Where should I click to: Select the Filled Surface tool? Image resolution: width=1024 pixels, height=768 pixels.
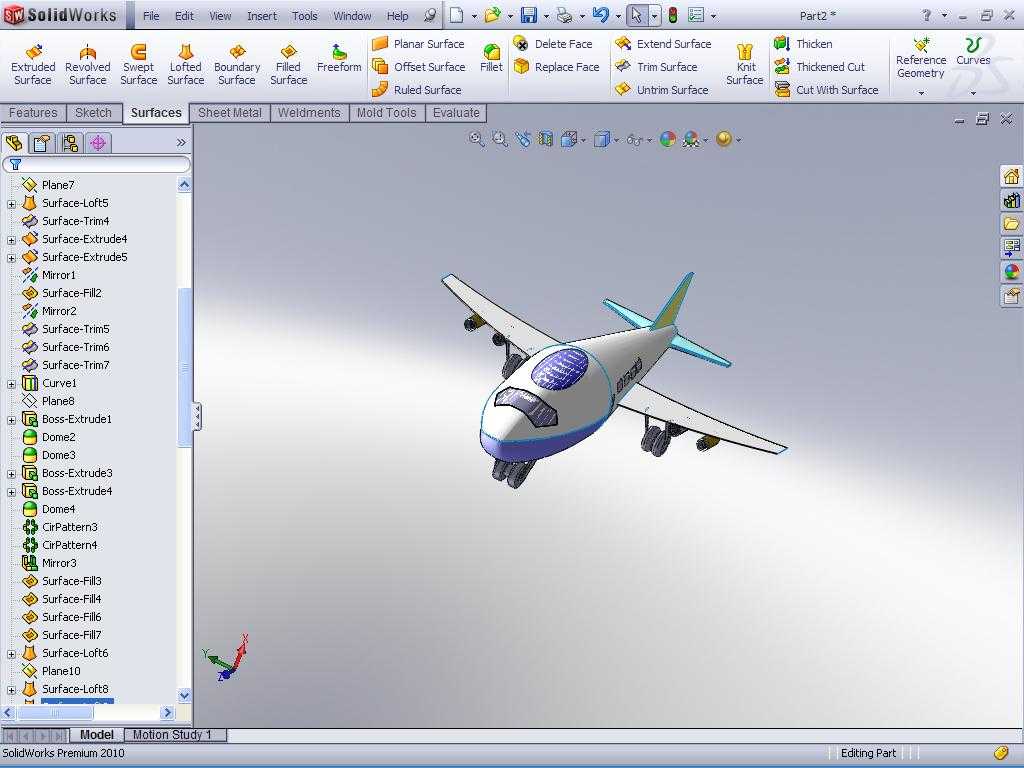pyautogui.click(x=289, y=64)
